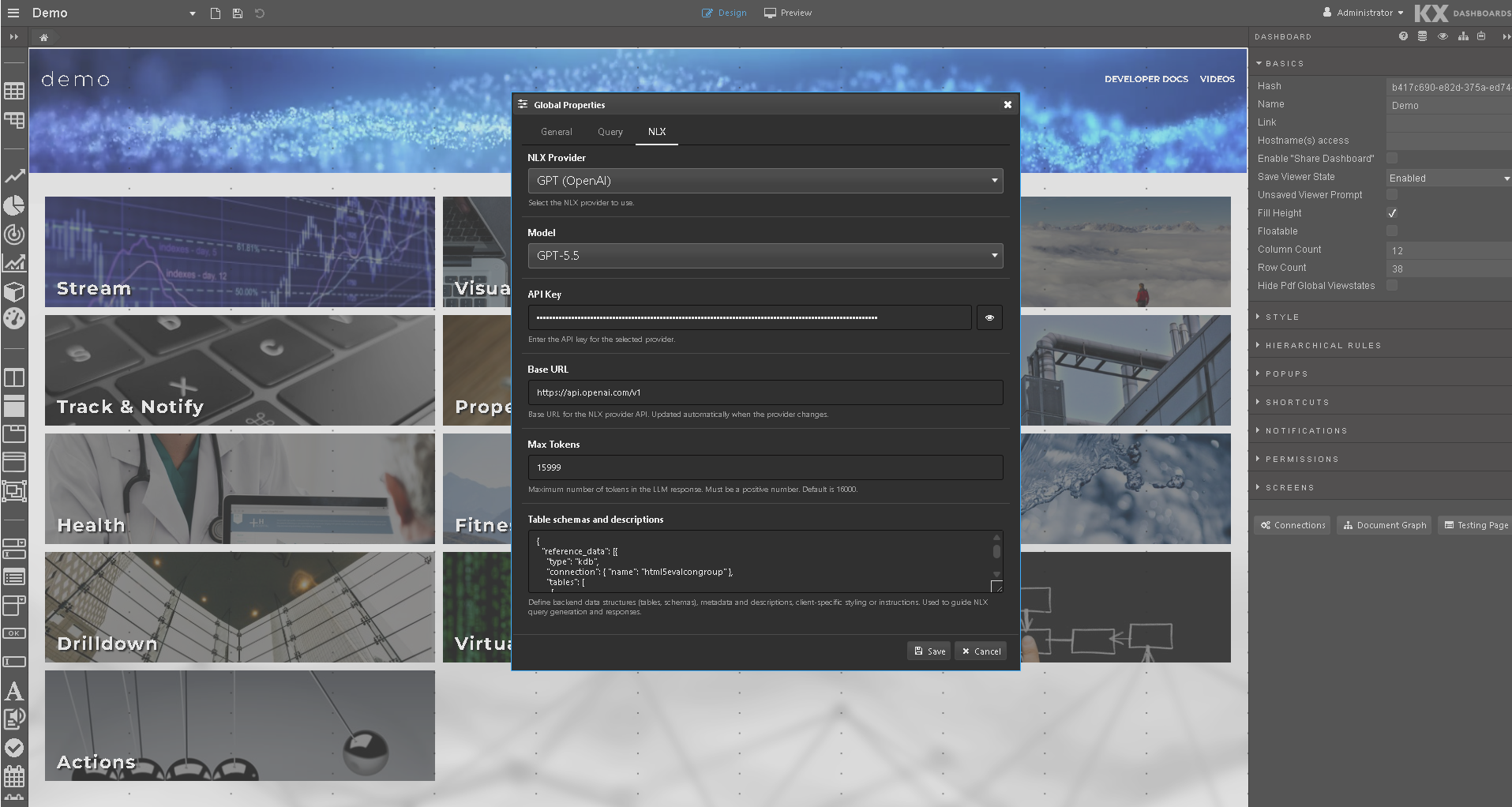Open view states eye icon in Dashboard panel

pos(1443,36)
